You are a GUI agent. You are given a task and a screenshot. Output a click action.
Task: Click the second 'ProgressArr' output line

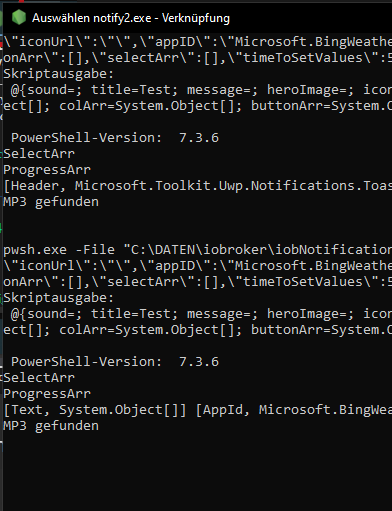(47, 394)
